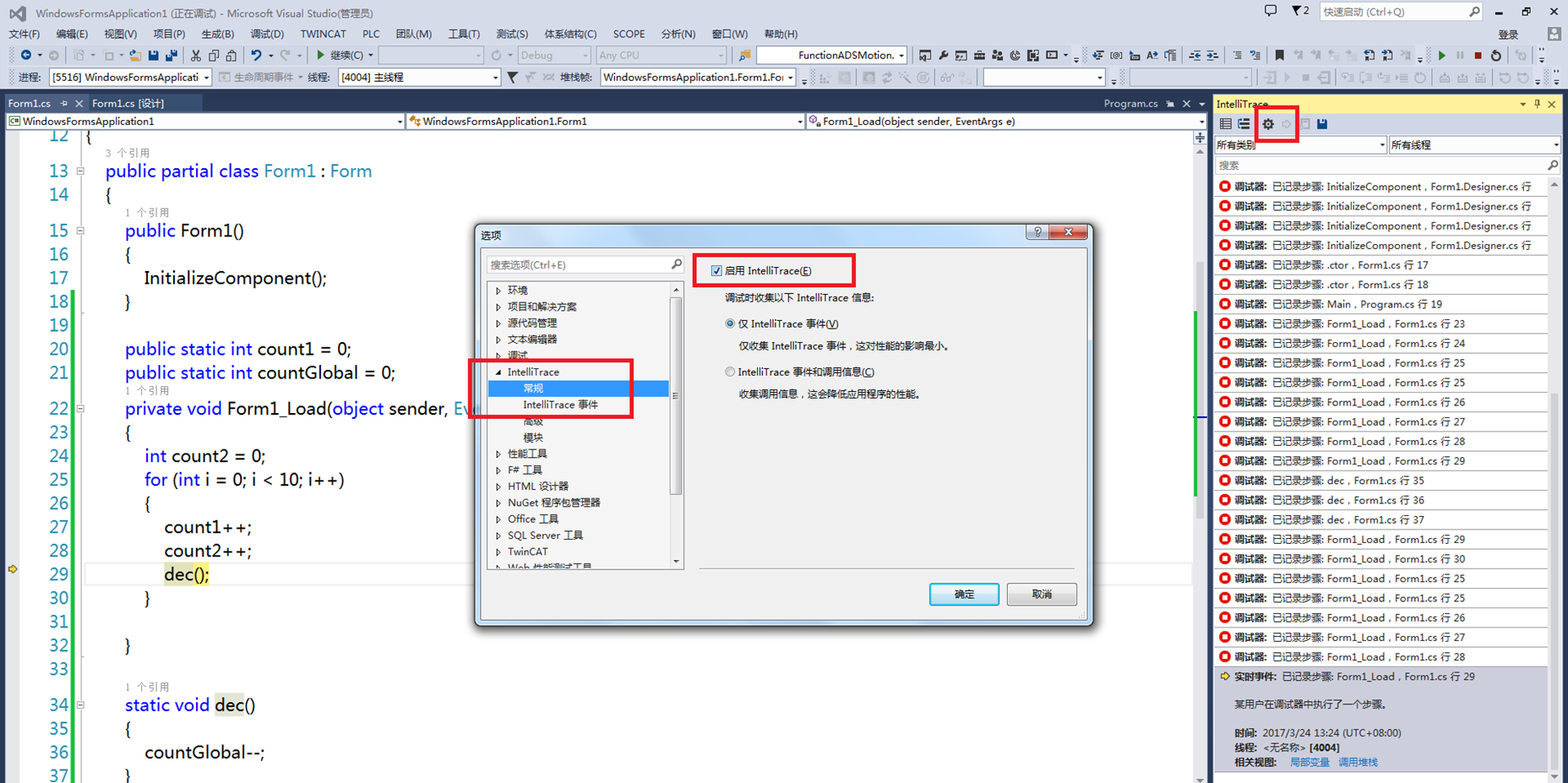Open 所有类别 category dropdown
The width and height of the screenshot is (1568, 783).
point(1300,145)
